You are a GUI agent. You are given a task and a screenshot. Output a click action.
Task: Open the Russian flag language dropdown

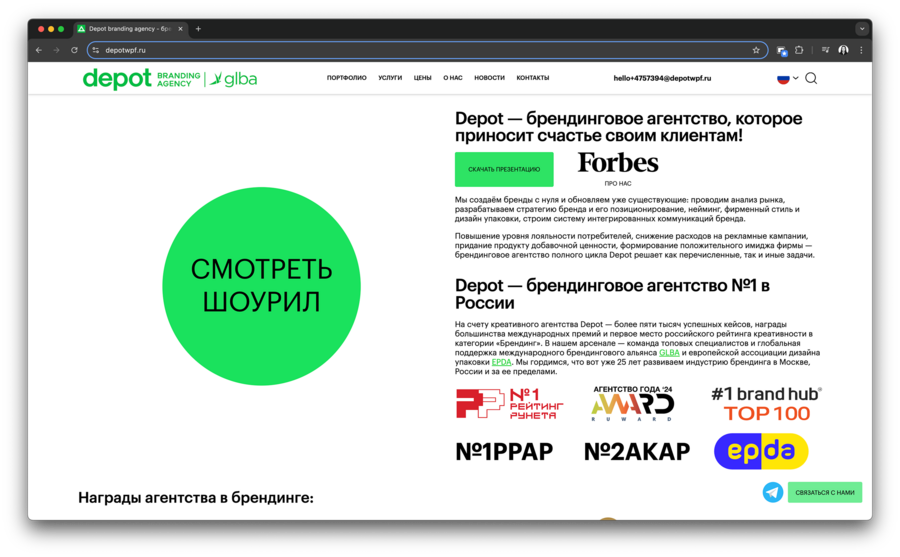pyautogui.click(x=788, y=79)
